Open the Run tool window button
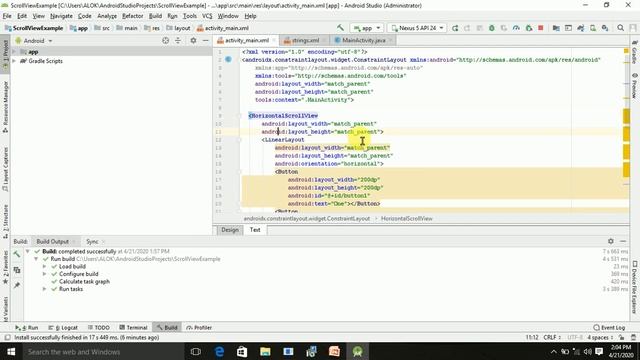Viewport: 640px width, 360px height. click(x=27, y=327)
